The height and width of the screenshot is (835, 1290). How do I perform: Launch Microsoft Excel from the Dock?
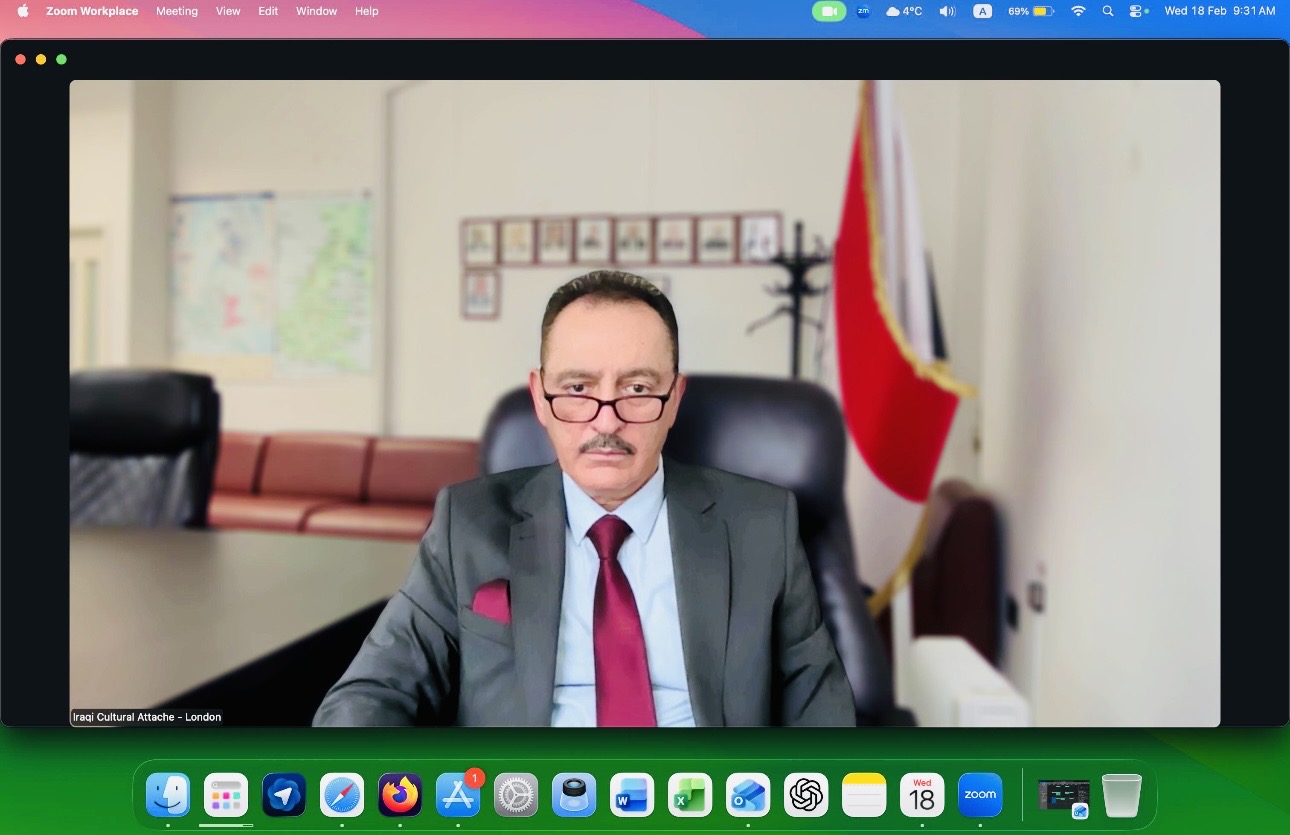click(690, 796)
